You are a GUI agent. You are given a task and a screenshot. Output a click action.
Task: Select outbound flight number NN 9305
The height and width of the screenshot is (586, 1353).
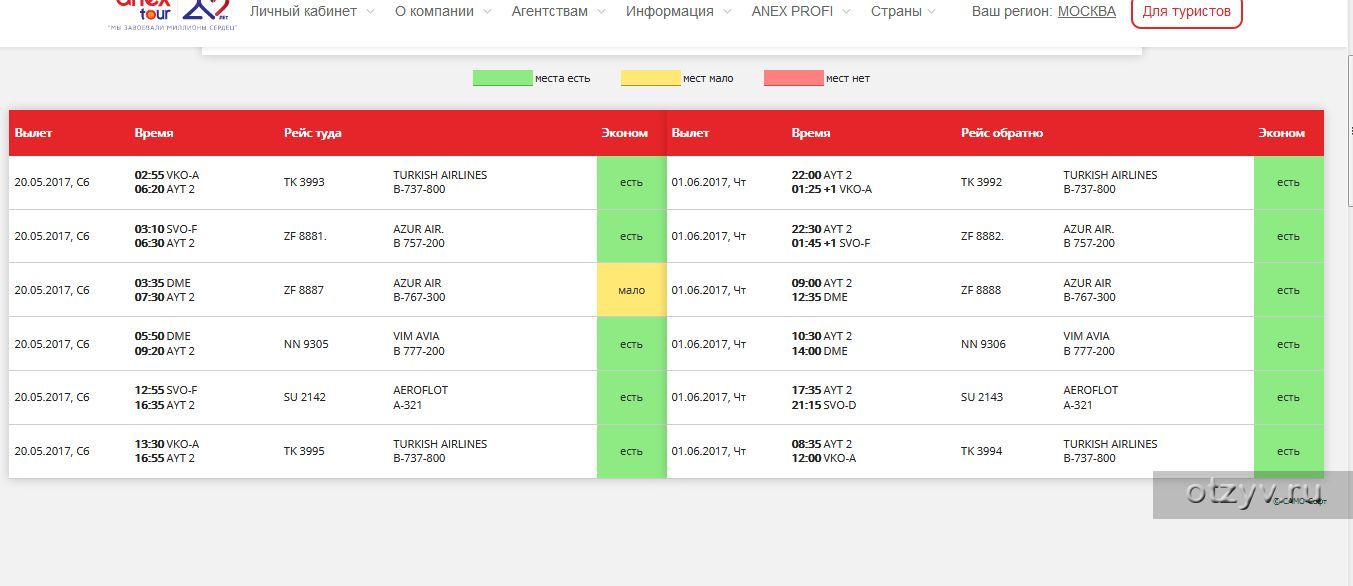point(306,344)
